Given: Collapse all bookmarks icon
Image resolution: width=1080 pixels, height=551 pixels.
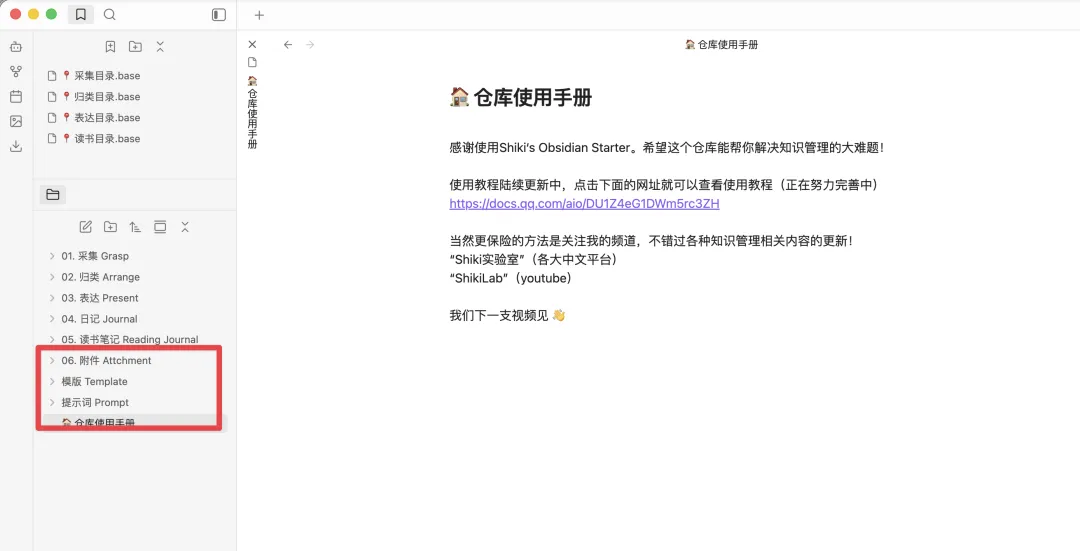Looking at the screenshot, I should (160, 47).
